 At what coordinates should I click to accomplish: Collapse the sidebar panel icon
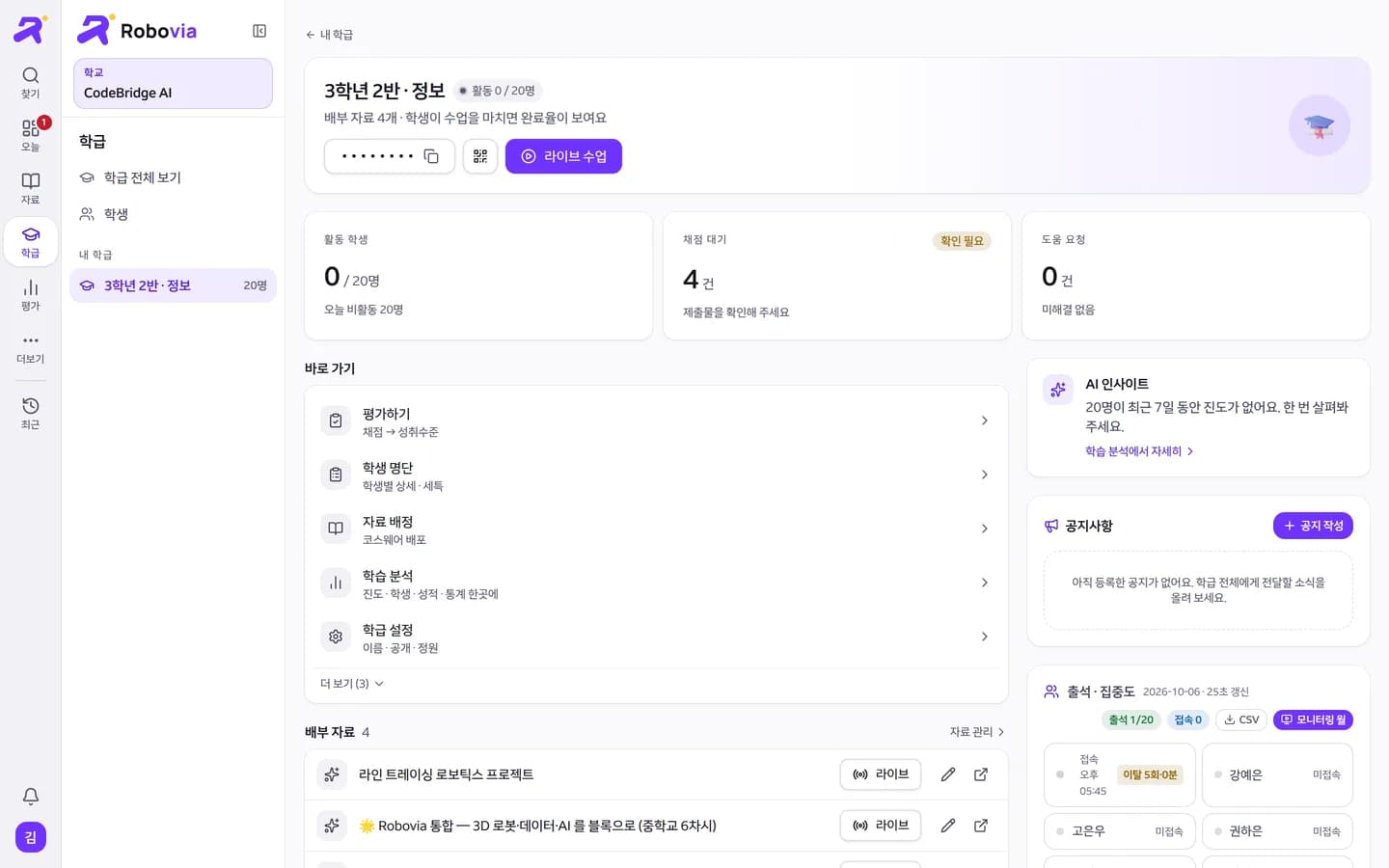pyautogui.click(x=259, y=31)
